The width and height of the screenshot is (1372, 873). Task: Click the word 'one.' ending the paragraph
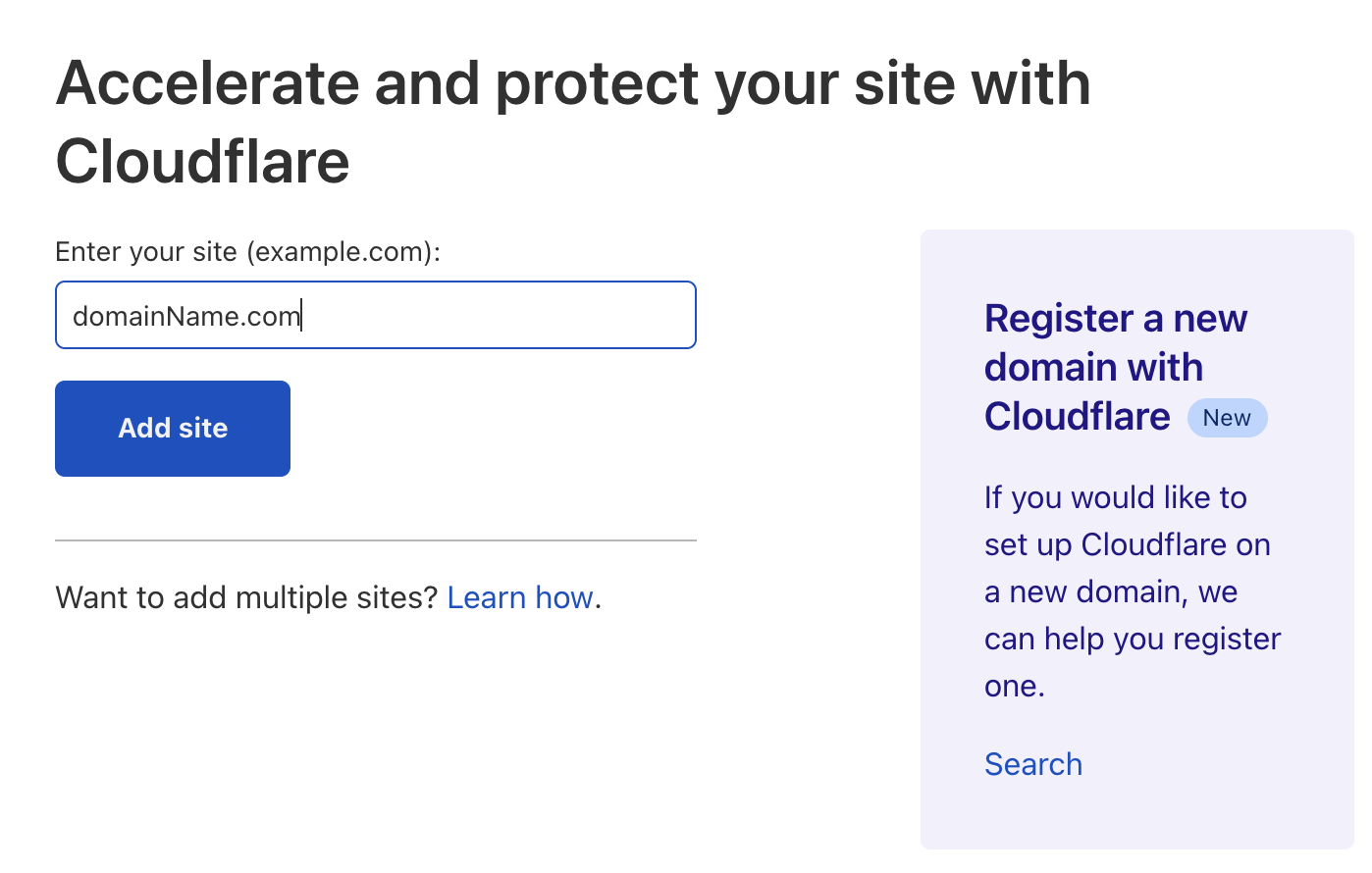pos(1014,686)
